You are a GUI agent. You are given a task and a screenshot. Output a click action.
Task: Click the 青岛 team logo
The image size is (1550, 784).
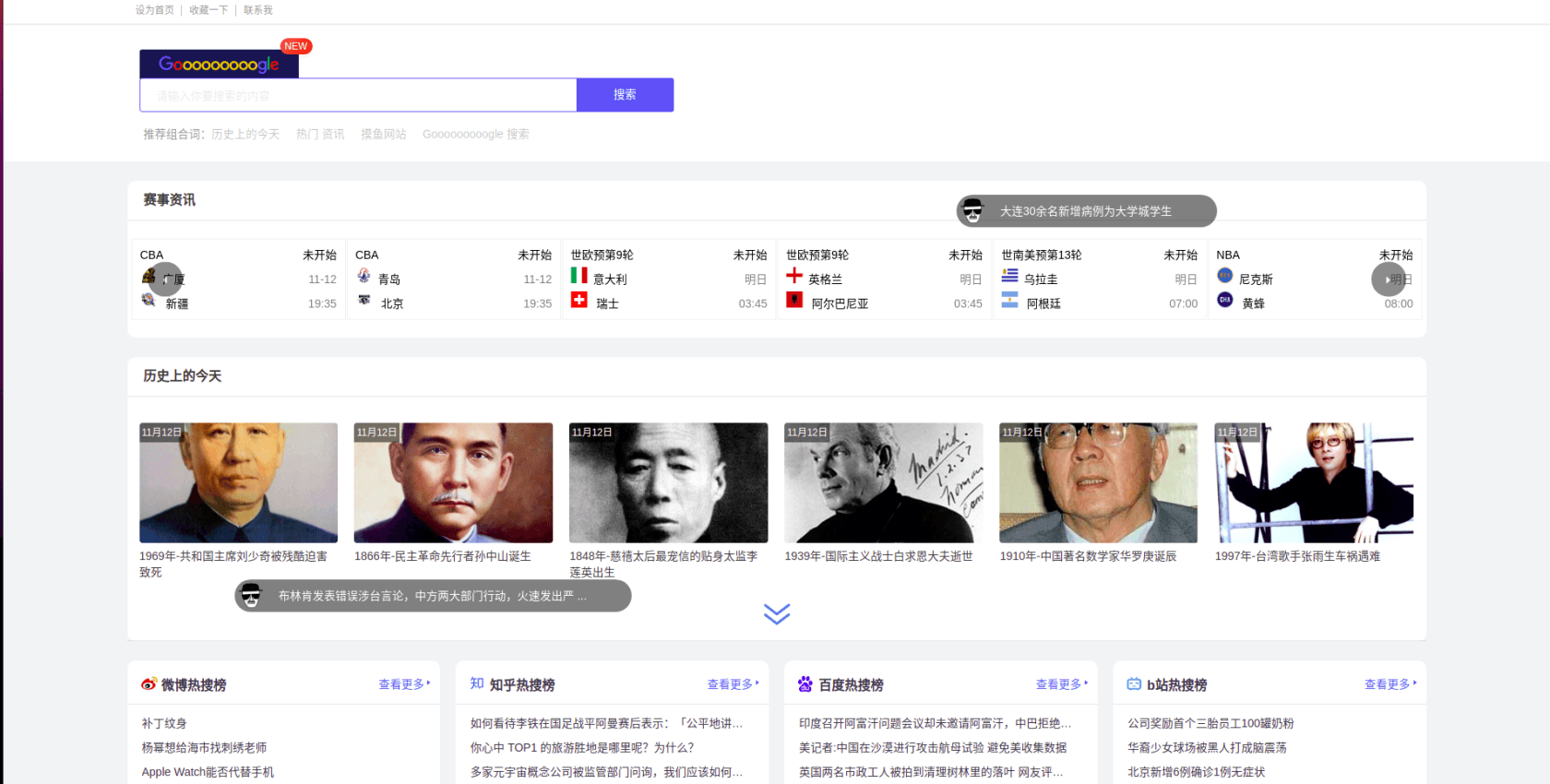coord(364,276)
